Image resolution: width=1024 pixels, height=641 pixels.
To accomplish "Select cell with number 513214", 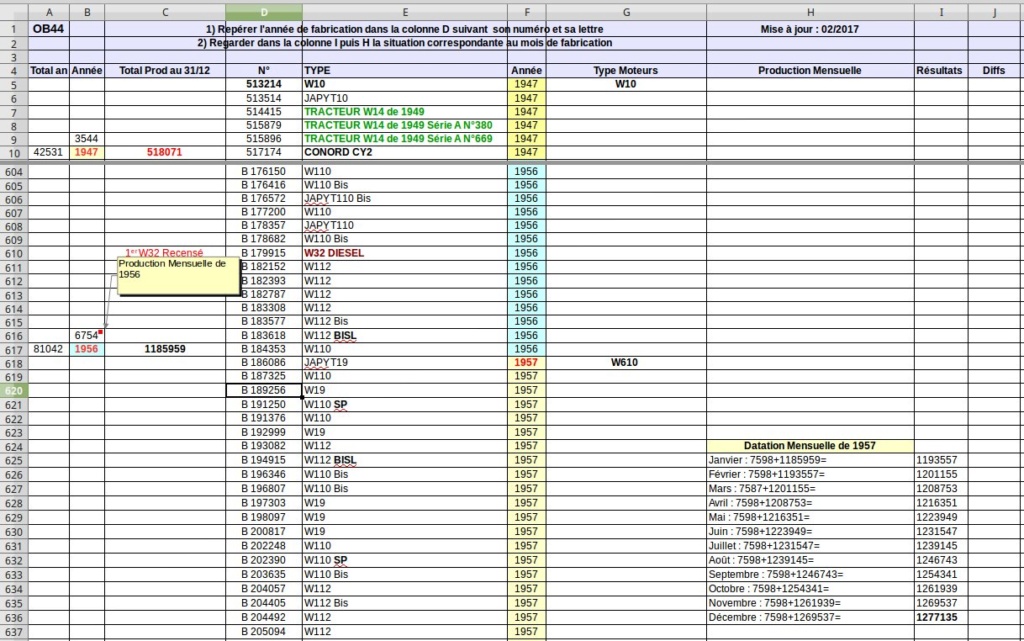I will tap(264, 84).
